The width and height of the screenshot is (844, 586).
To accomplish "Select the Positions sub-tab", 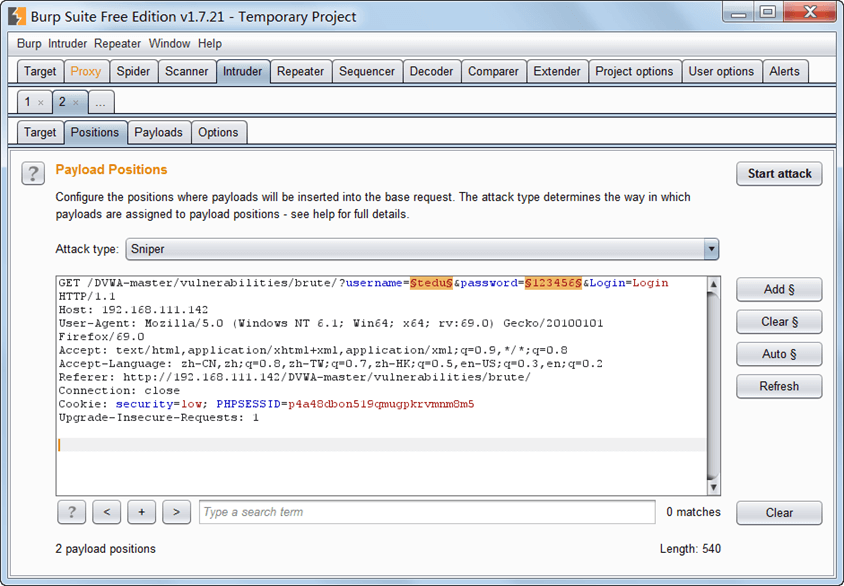I will (95, 132).
